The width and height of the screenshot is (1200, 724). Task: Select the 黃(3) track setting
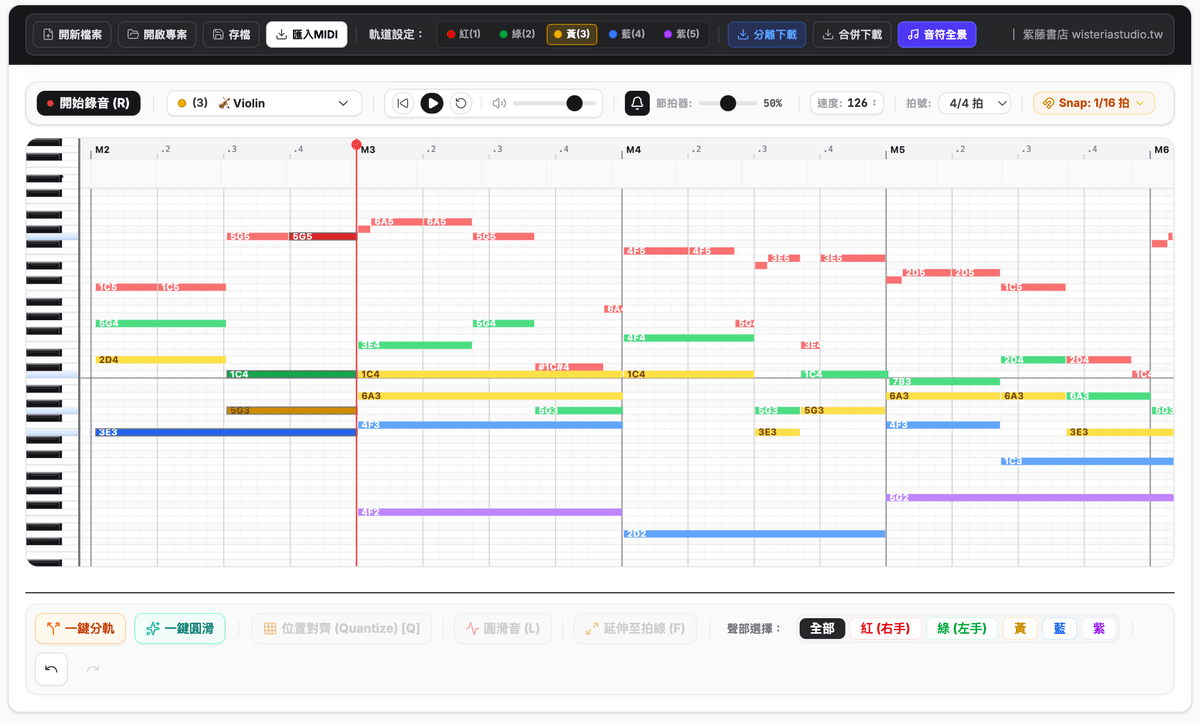(572, 34)
